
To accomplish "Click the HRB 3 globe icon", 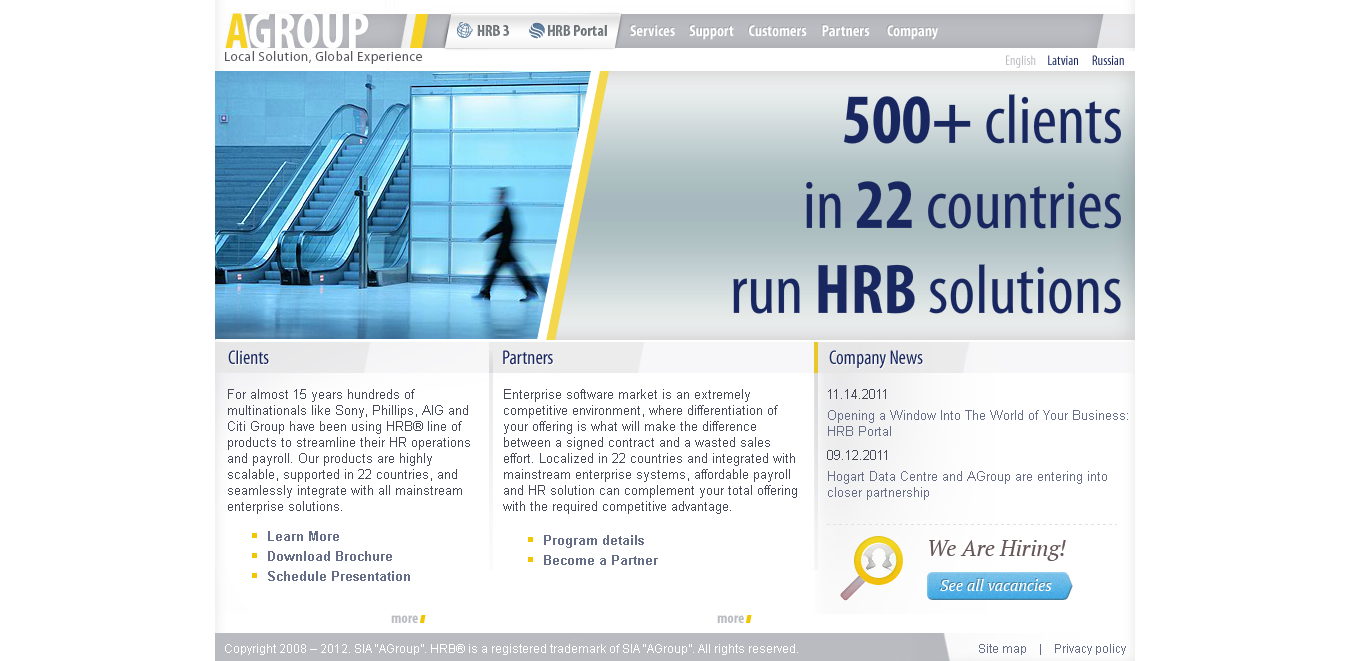I will point(465,31).
